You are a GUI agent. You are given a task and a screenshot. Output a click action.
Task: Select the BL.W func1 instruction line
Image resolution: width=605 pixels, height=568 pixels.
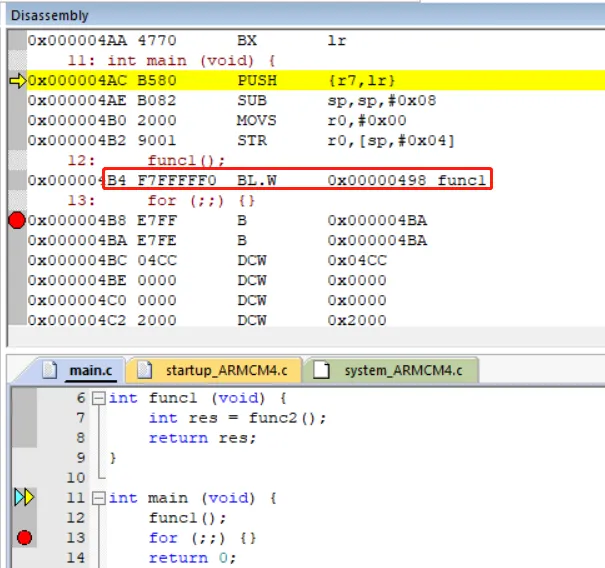[298, 180]
